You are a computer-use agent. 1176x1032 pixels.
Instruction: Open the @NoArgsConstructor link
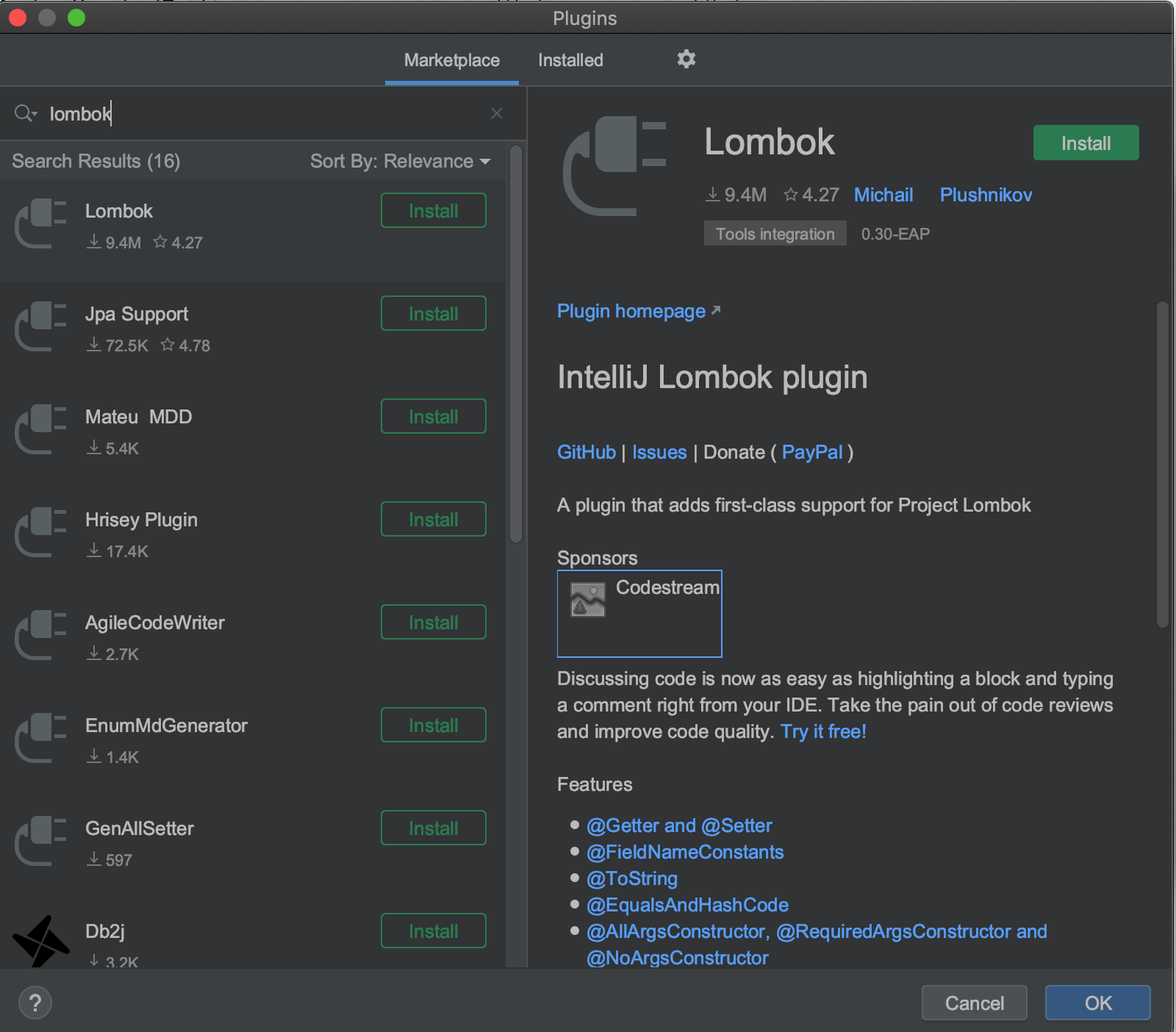[677, 958]
